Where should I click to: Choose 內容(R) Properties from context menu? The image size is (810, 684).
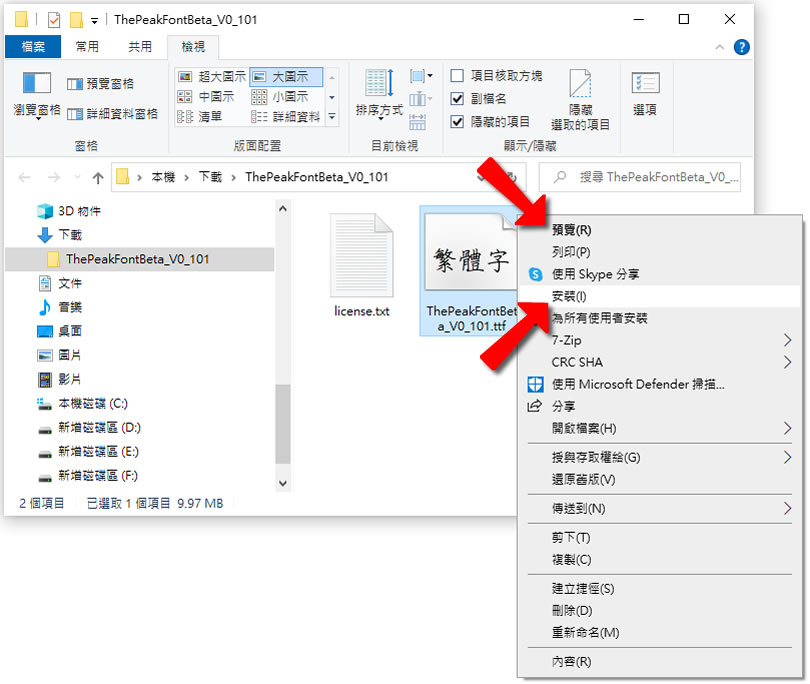[659, 662]
